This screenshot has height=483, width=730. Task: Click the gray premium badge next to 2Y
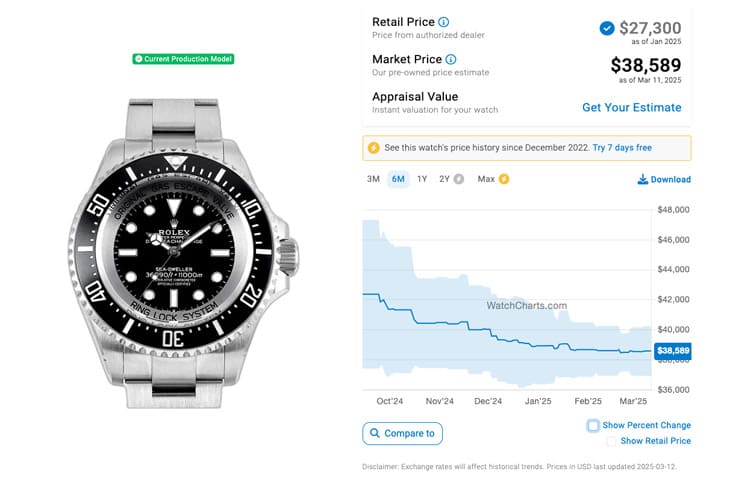pos(459,179)
